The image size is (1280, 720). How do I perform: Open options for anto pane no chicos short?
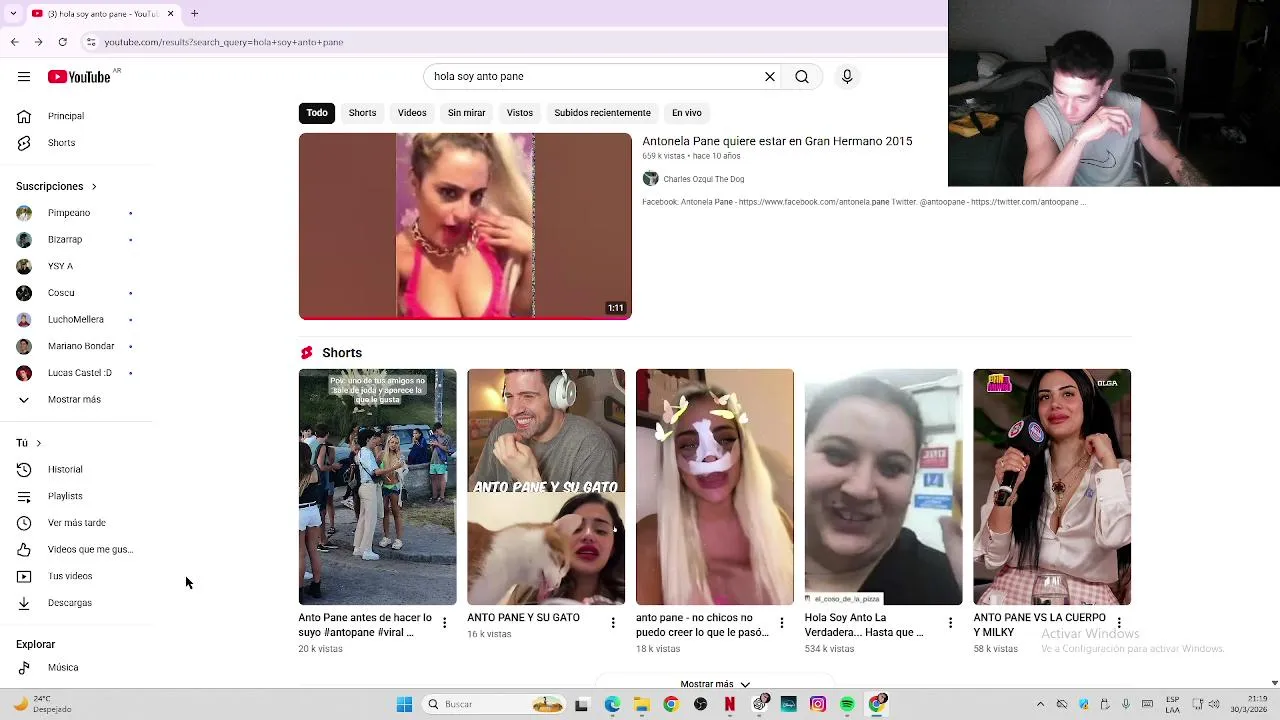coord(782,623)
